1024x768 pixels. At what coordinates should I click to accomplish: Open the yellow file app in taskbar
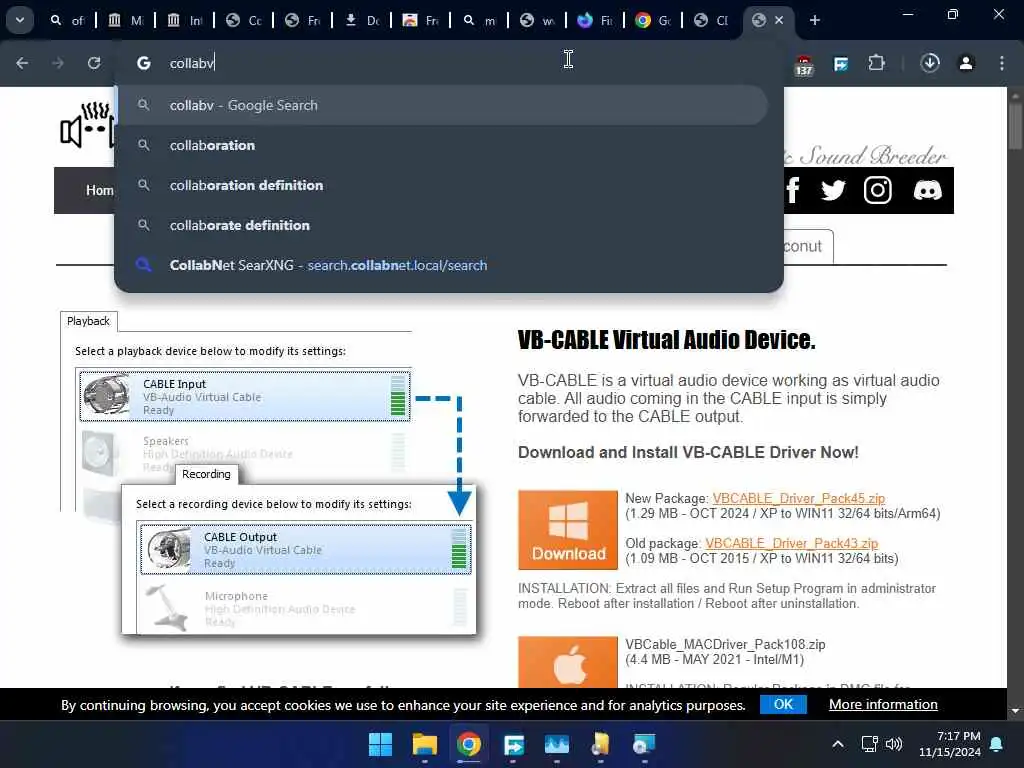600,744
